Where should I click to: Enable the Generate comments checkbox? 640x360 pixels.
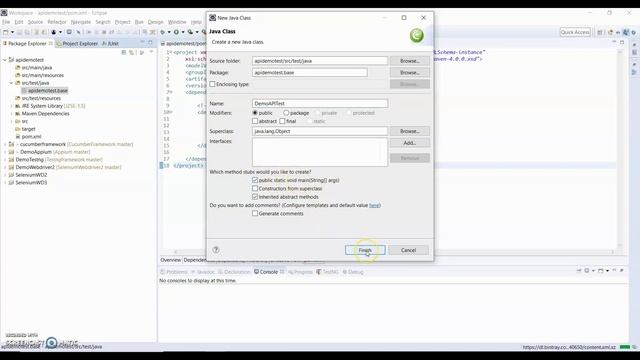click(x=255, y=213)
